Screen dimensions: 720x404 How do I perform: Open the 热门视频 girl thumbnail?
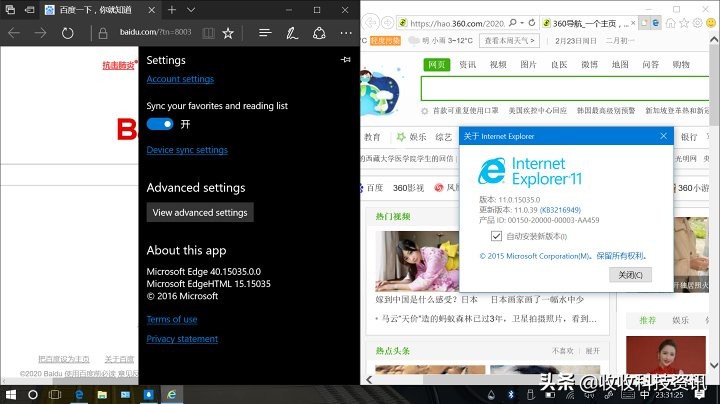point(417,261)
